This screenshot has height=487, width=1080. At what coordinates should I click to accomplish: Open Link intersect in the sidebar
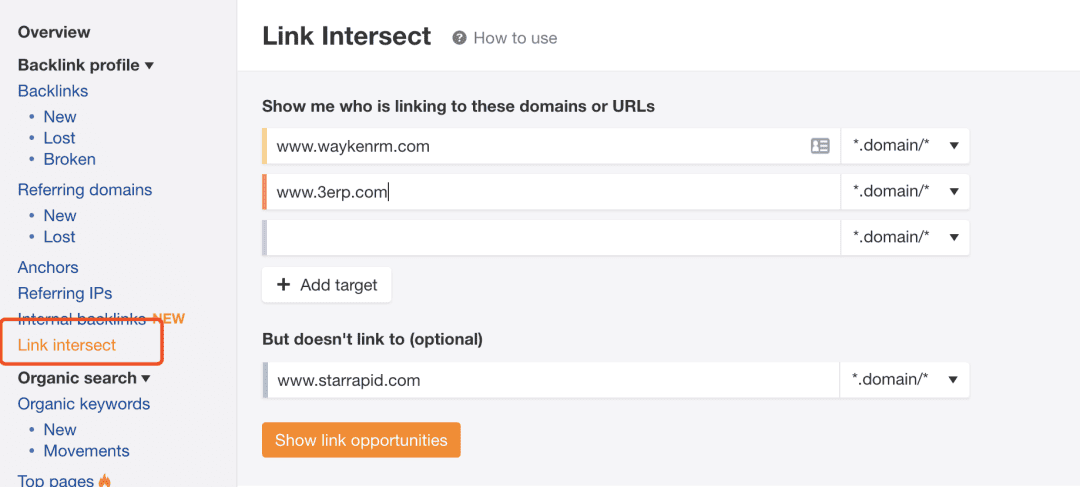[x=67, y=345]
